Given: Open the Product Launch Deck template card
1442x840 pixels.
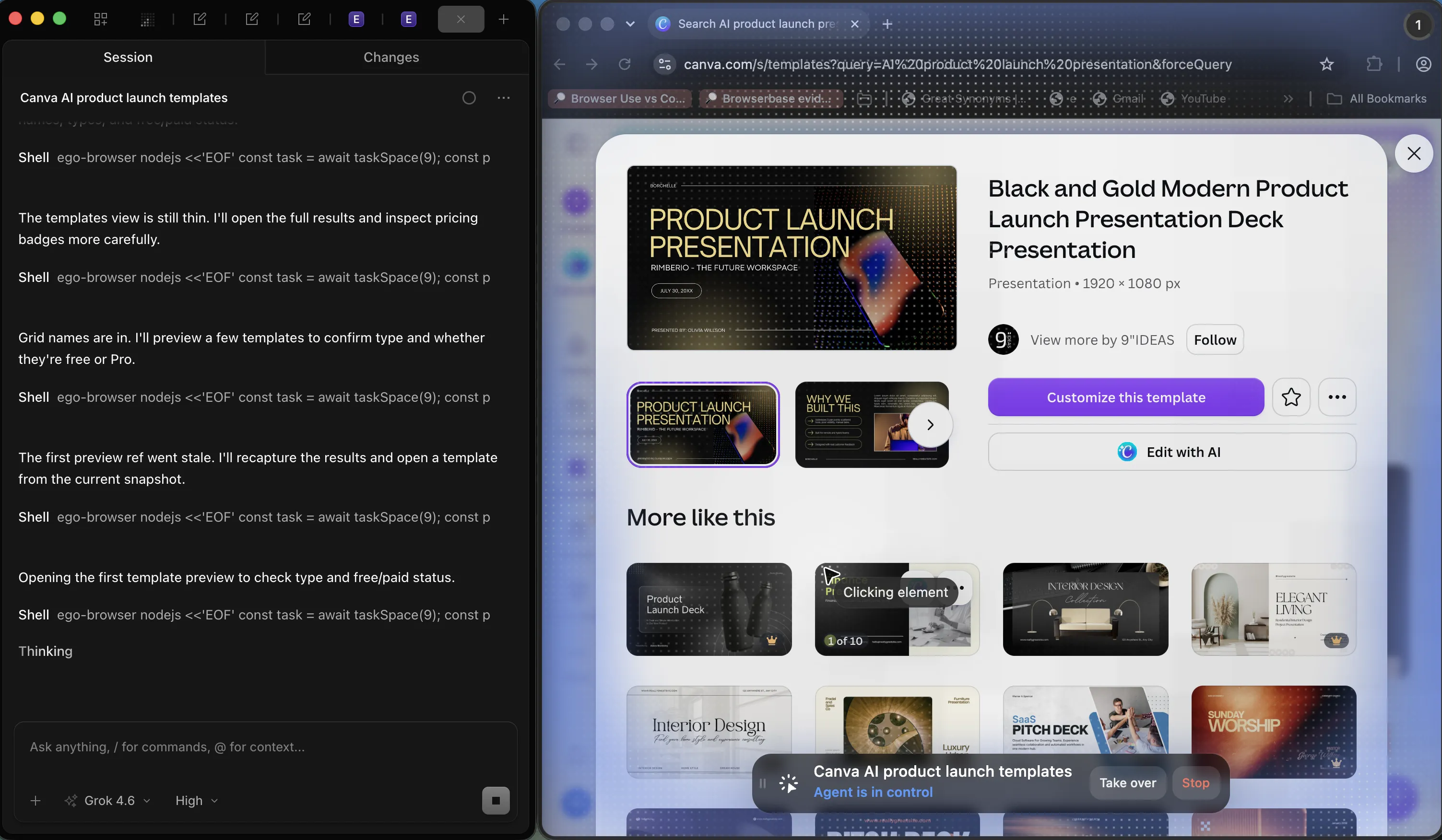Looking at the screenshot, I should click(x=709, y=609).
